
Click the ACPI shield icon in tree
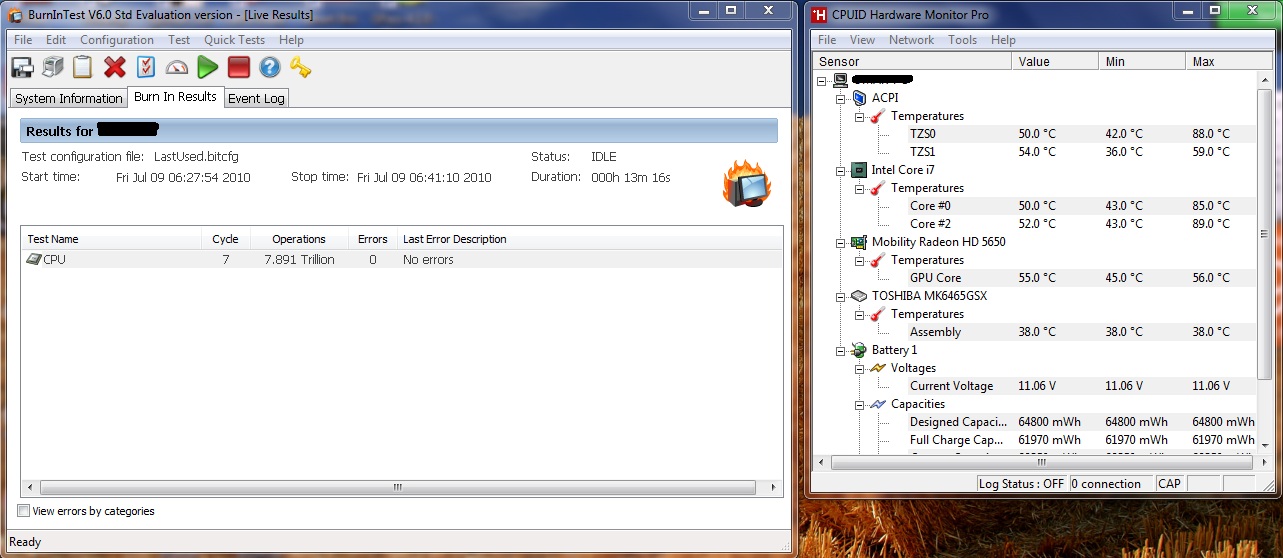click(x=859, y=98)
